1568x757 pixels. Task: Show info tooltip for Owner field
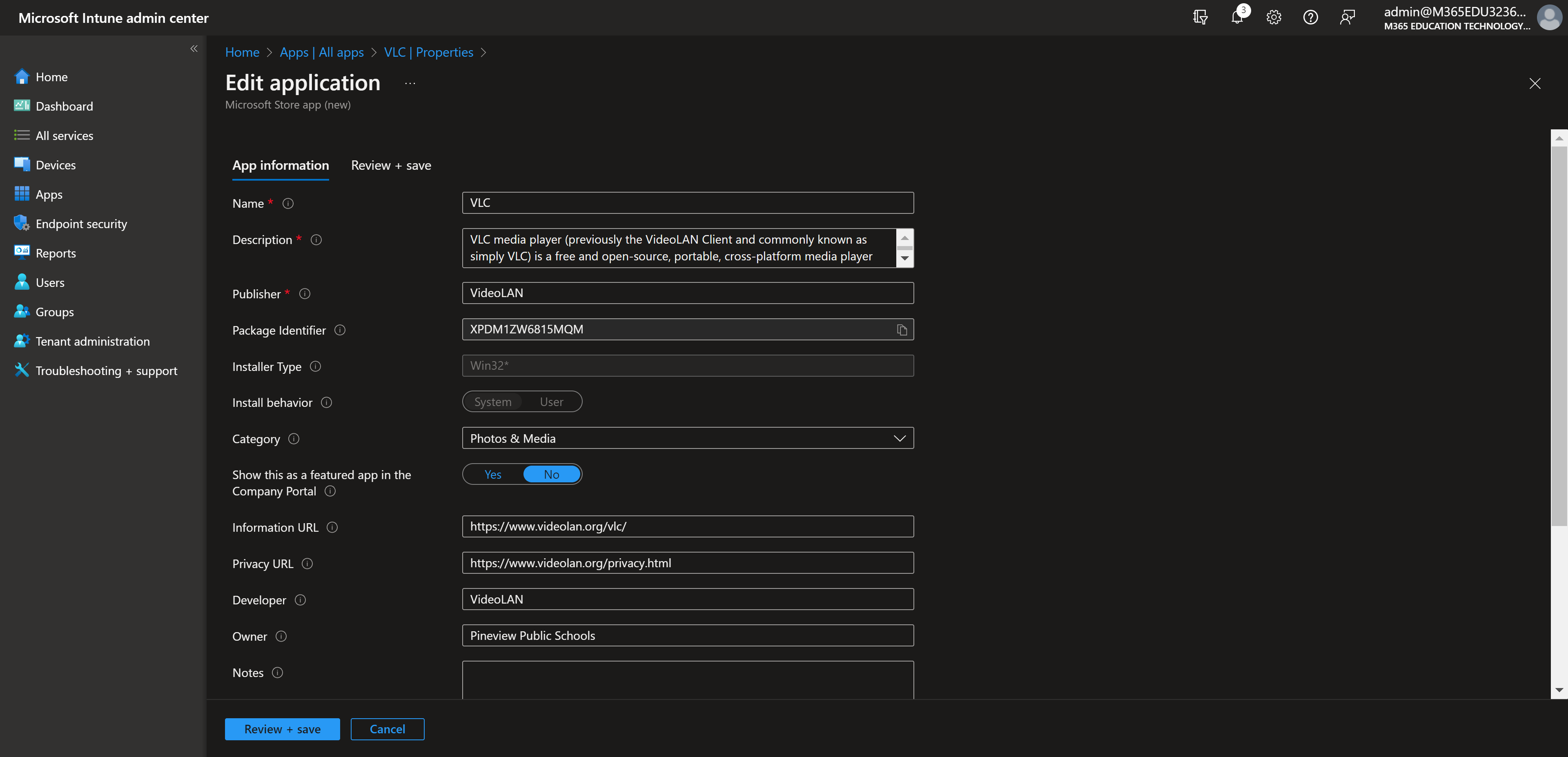tap(281, 637)
